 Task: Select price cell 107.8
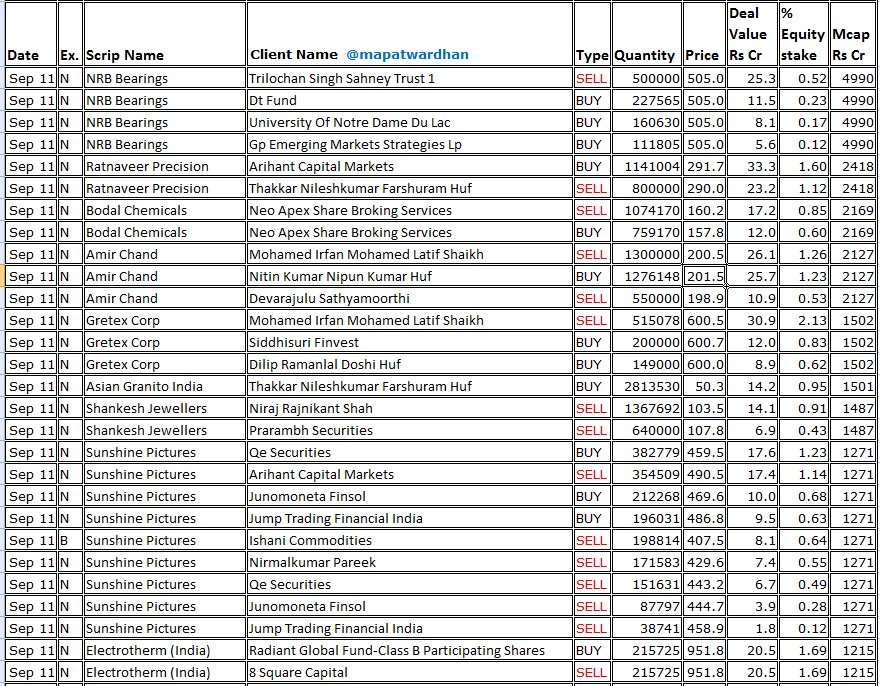(x=704, y=430)
